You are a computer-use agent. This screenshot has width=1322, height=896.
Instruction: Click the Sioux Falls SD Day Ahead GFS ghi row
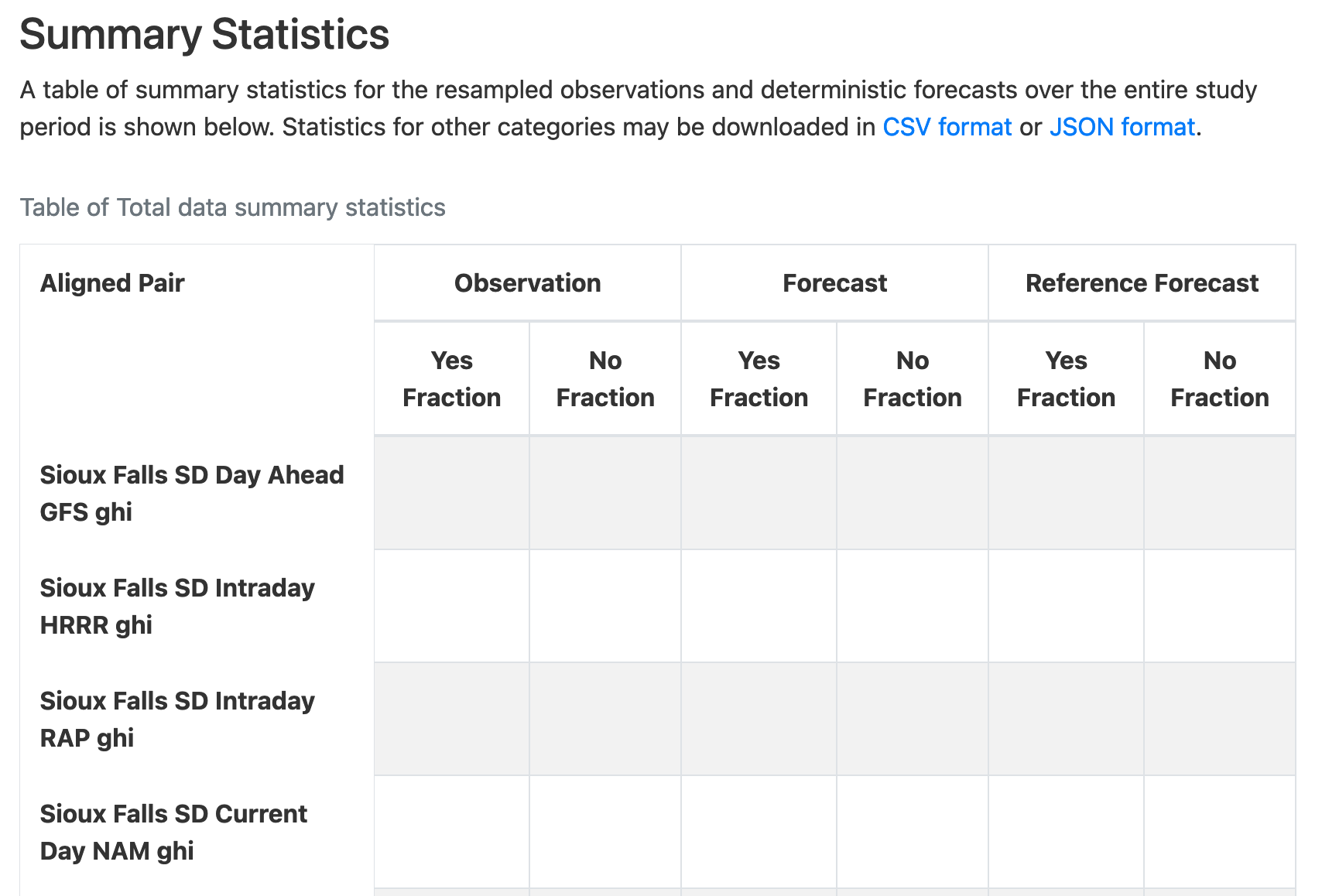(192, 493)
